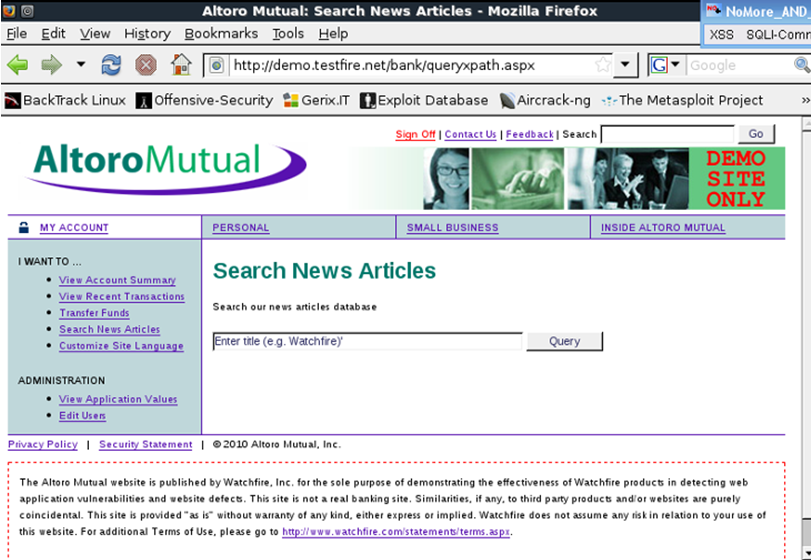Viewport: 811px width, 560px height.
Task: Click the Go search button
Action: coord(756,134)
